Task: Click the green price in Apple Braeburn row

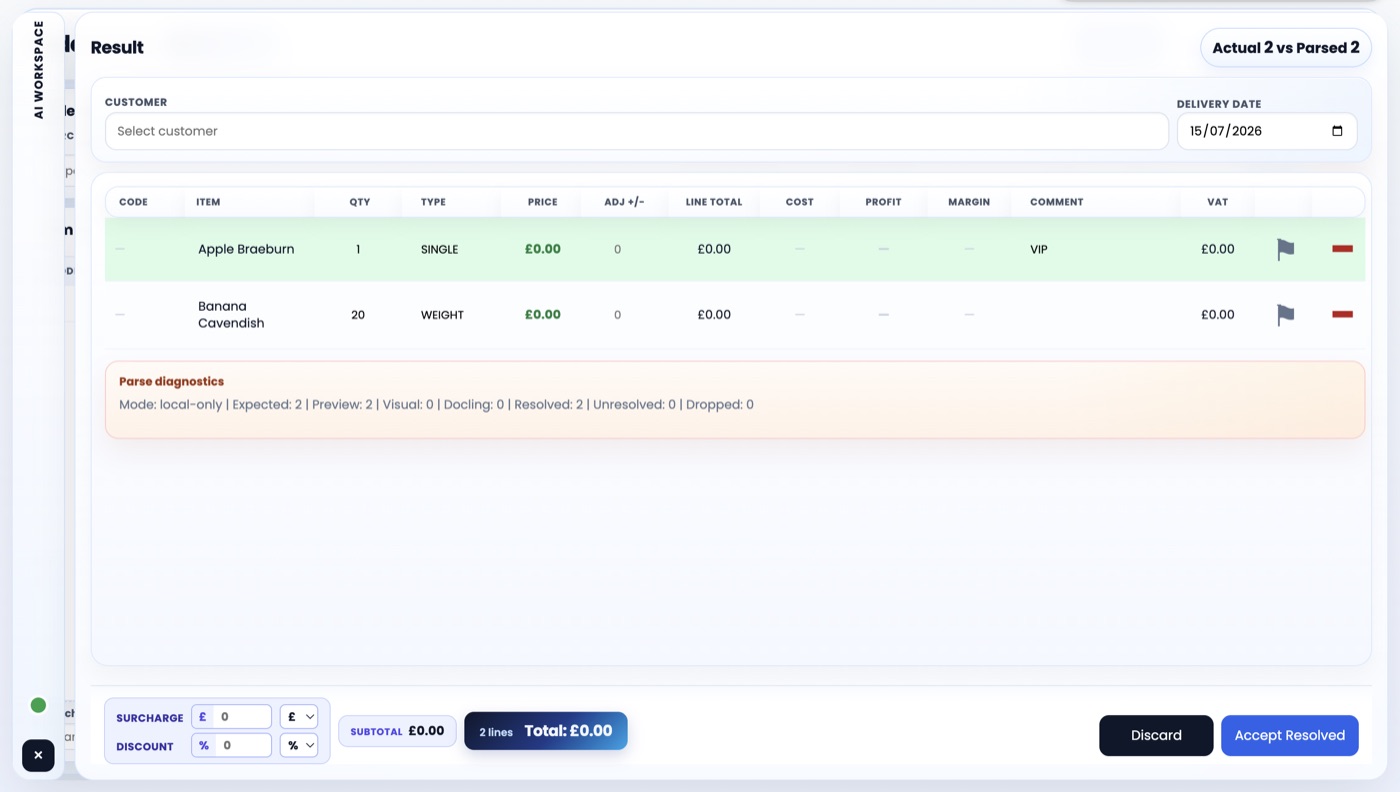Action: click(x=543, y=249)
